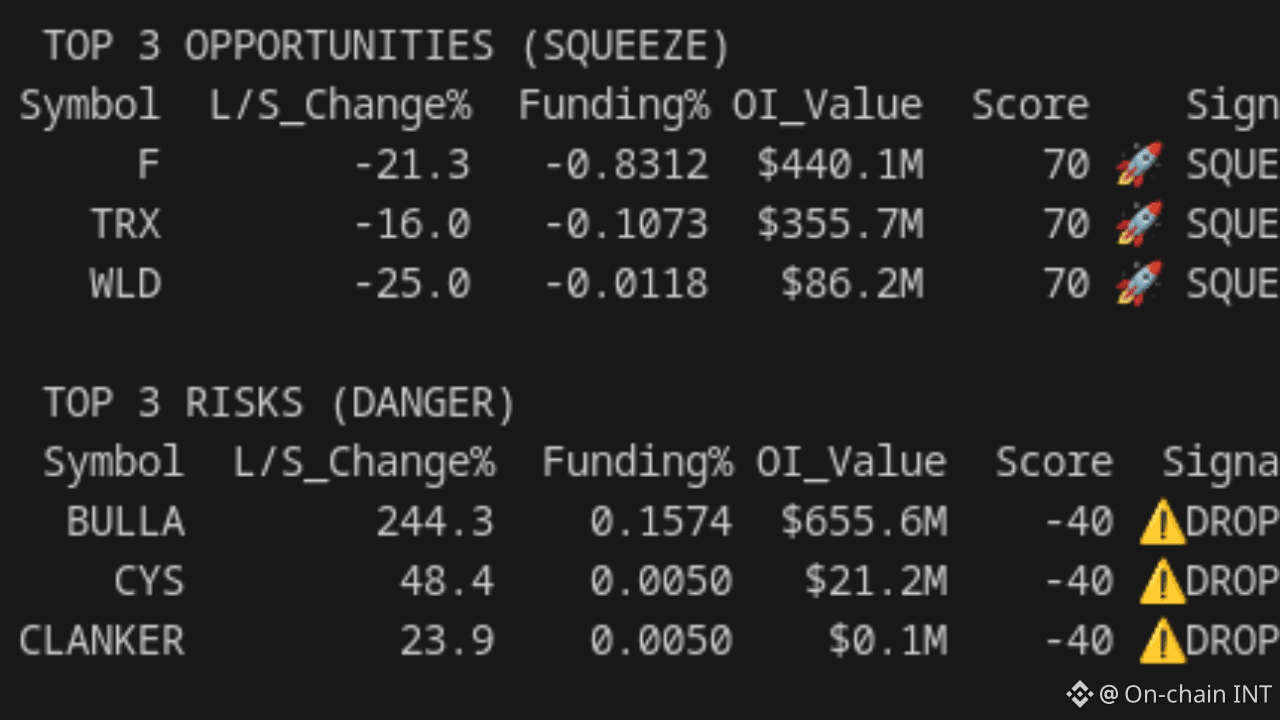Click the CLANKER symbol in risks table

[x=101, y=641]
